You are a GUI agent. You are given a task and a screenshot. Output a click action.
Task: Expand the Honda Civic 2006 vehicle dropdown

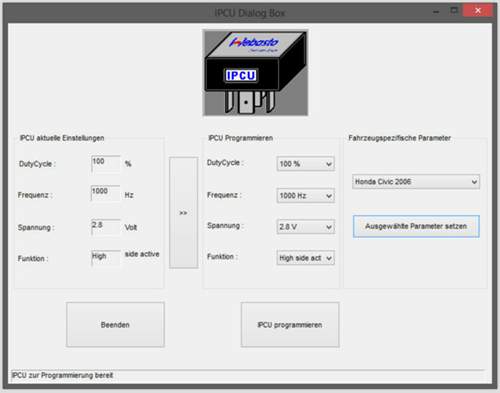click(416, 182)
